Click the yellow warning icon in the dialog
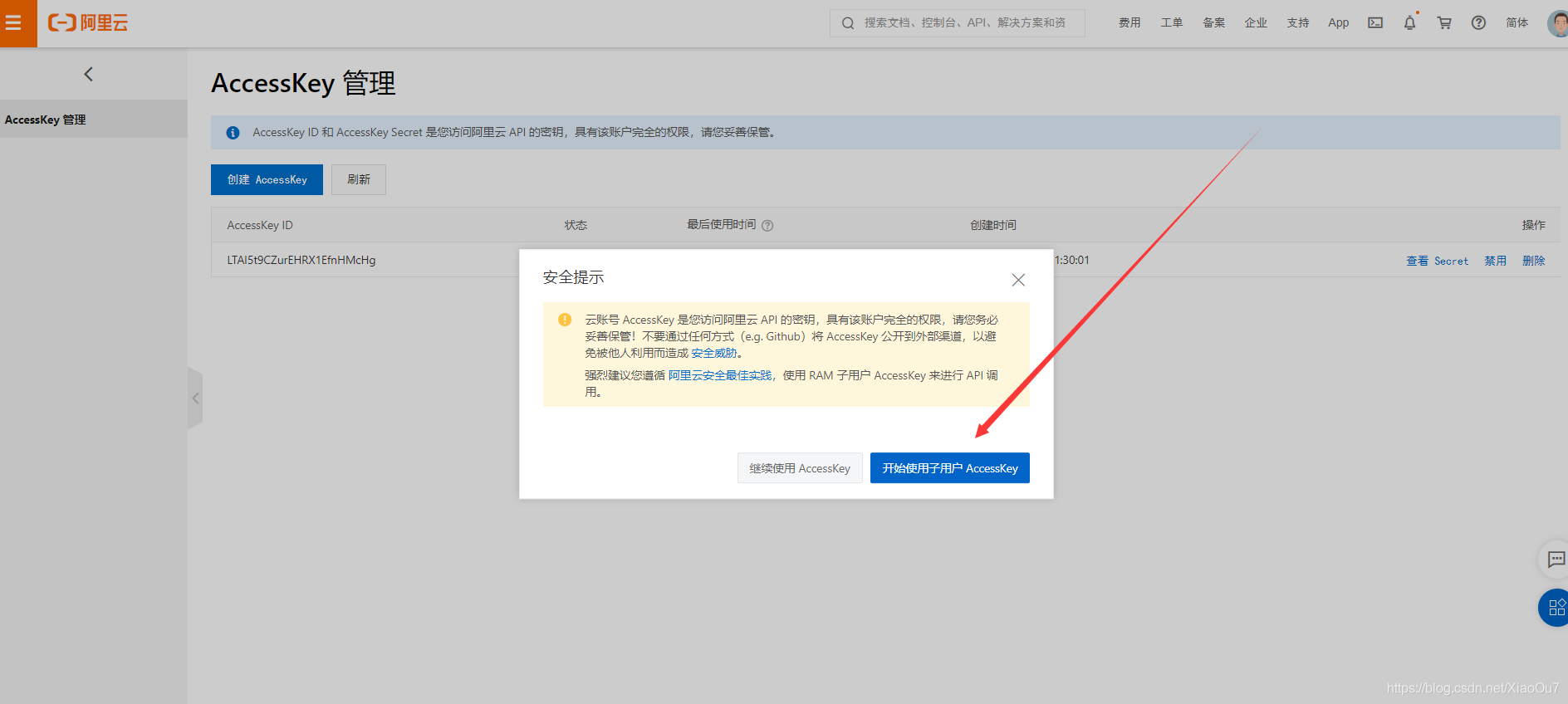Image resolution: width=1568 pixels, height=704 pixels. tap(565, 320)
